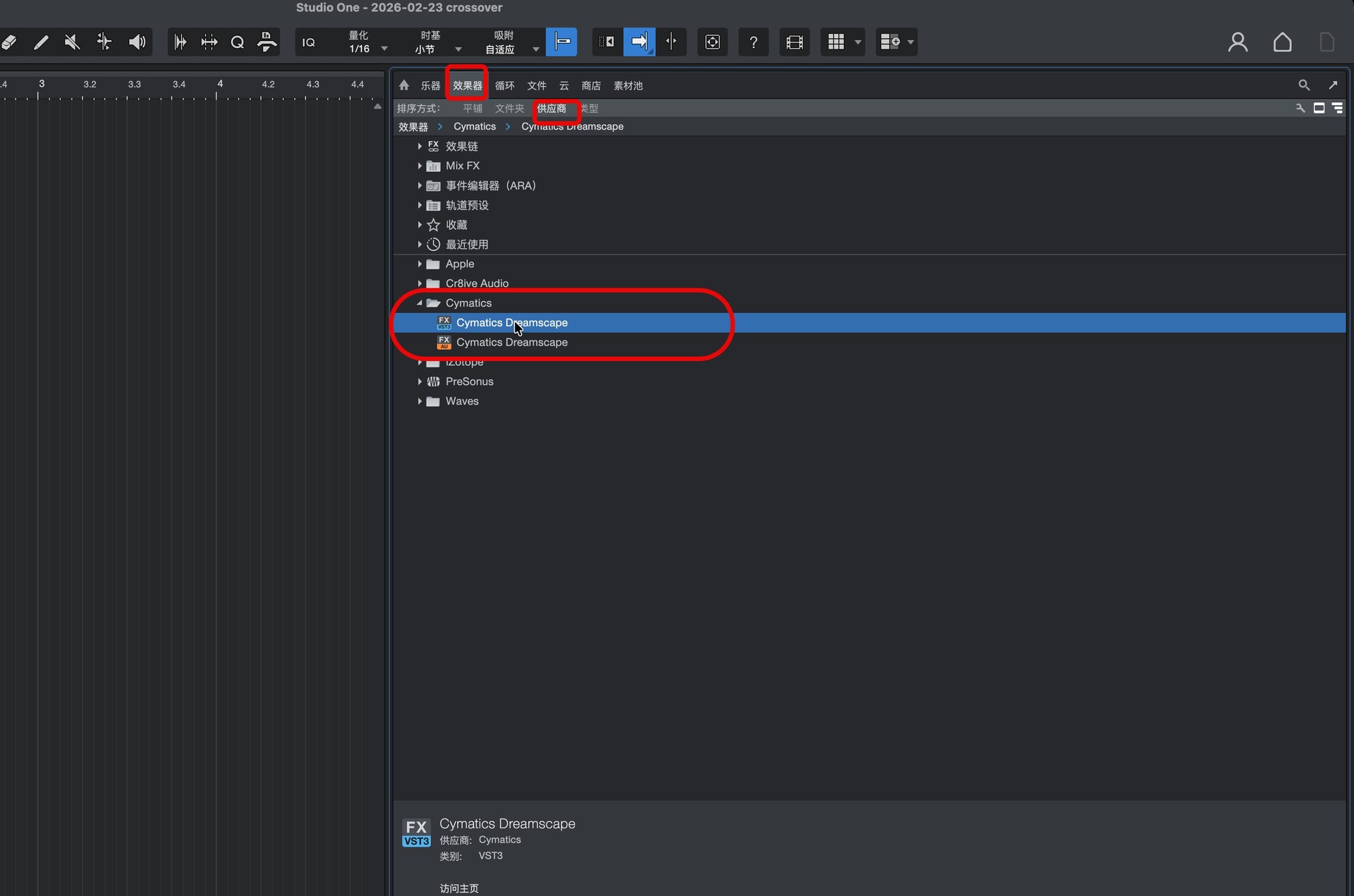Select the Mute tool
This screenshot has height=896, width=1354.
point(72,42)
